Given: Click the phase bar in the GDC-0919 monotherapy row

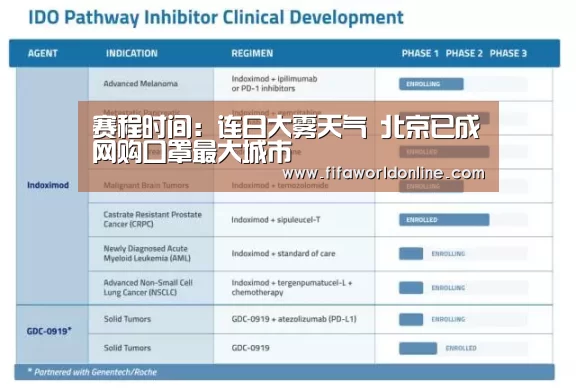Looking at the screenshot, I should pyautogui.click(x=418, y=348).
